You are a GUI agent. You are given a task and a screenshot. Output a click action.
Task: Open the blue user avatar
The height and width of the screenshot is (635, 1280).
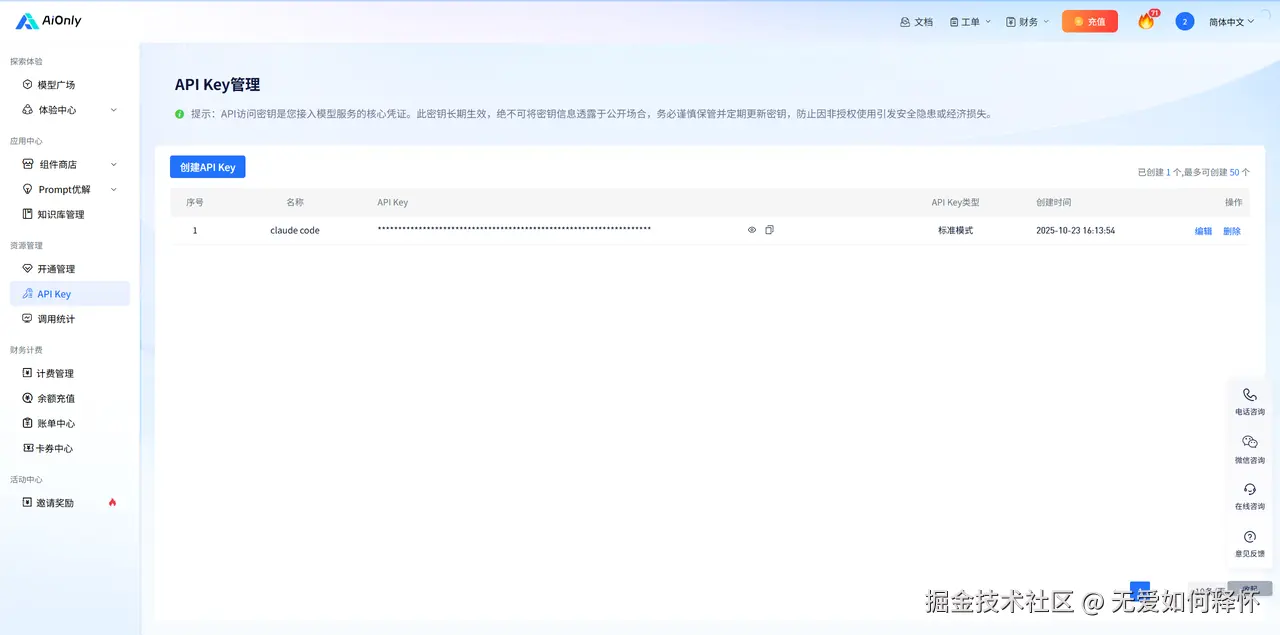[x=1185, y=21]
